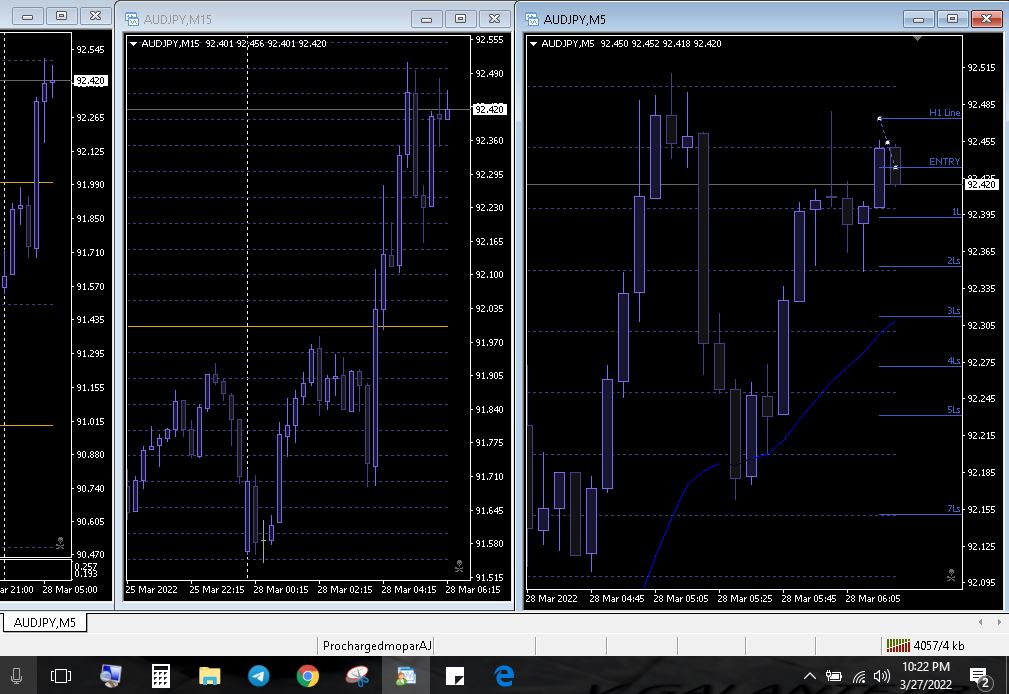
Task: Minimize the leftmost partially visible chart window
Action: coord(28,16)
